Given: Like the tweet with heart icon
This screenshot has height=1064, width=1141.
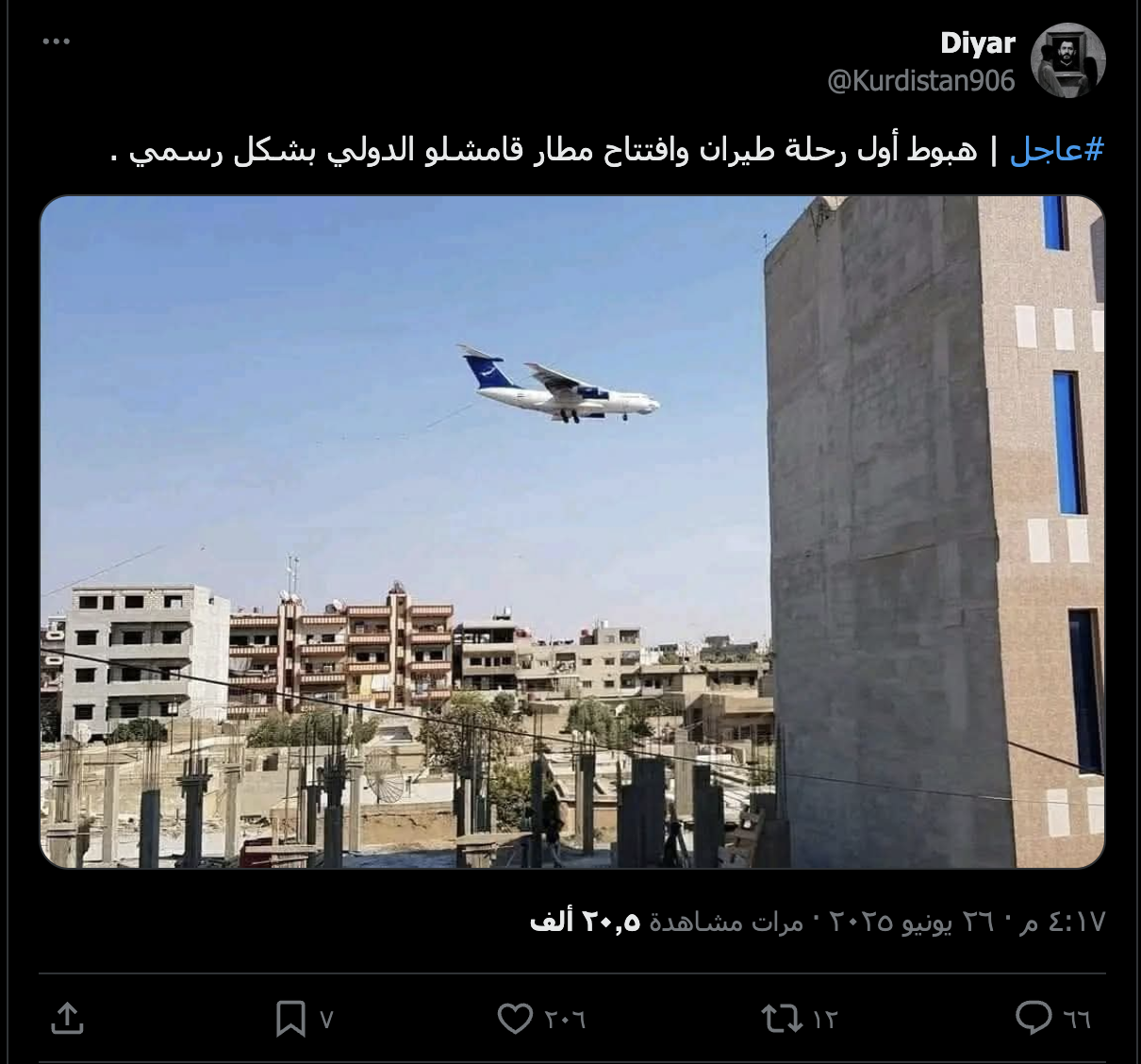Looking at the screenshot, I should pyautogui.click(x=515, y=1019).
